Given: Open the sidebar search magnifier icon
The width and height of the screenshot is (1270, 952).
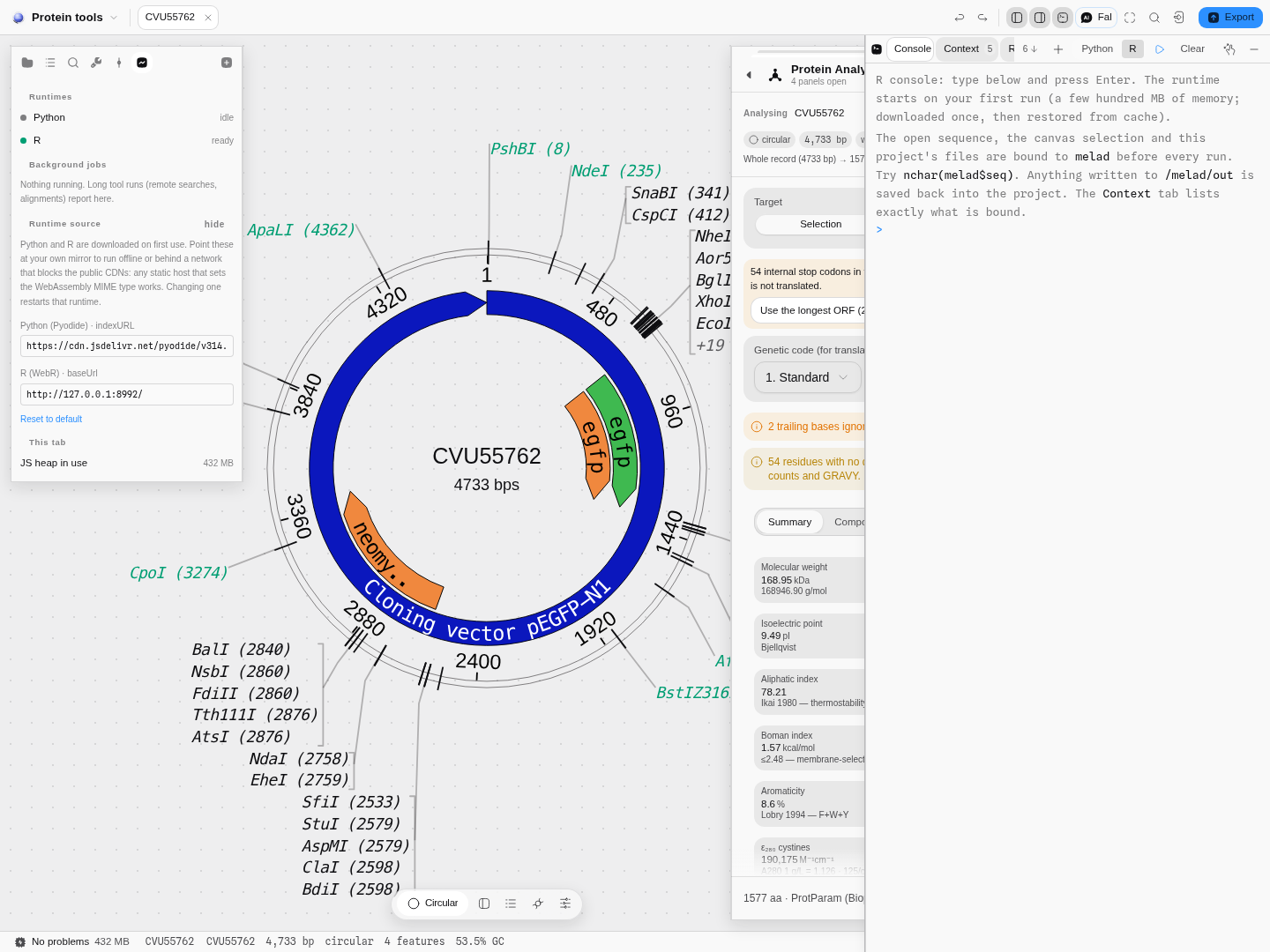Looking at the screenshot, I should [x=73, y=63].
